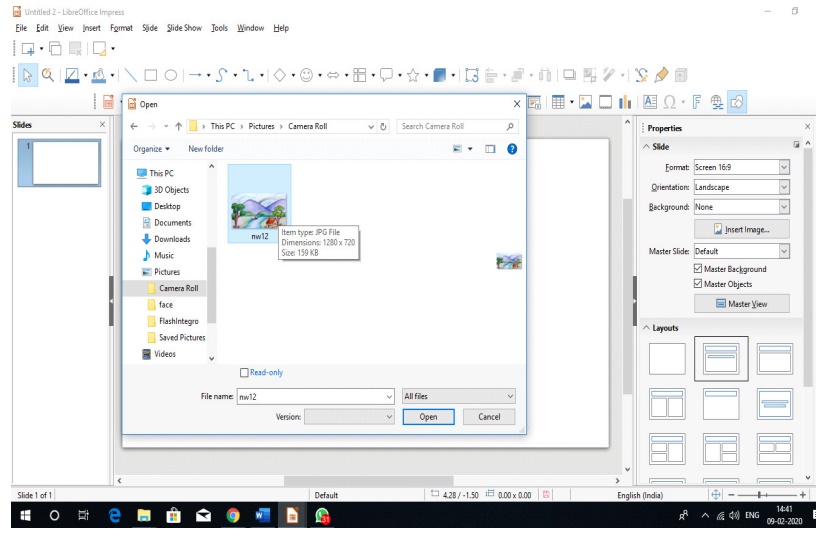Viewport: 829px width, 537px height.
Task: Click the refresh icon beside address bar
Action: [x=384, y=127]
